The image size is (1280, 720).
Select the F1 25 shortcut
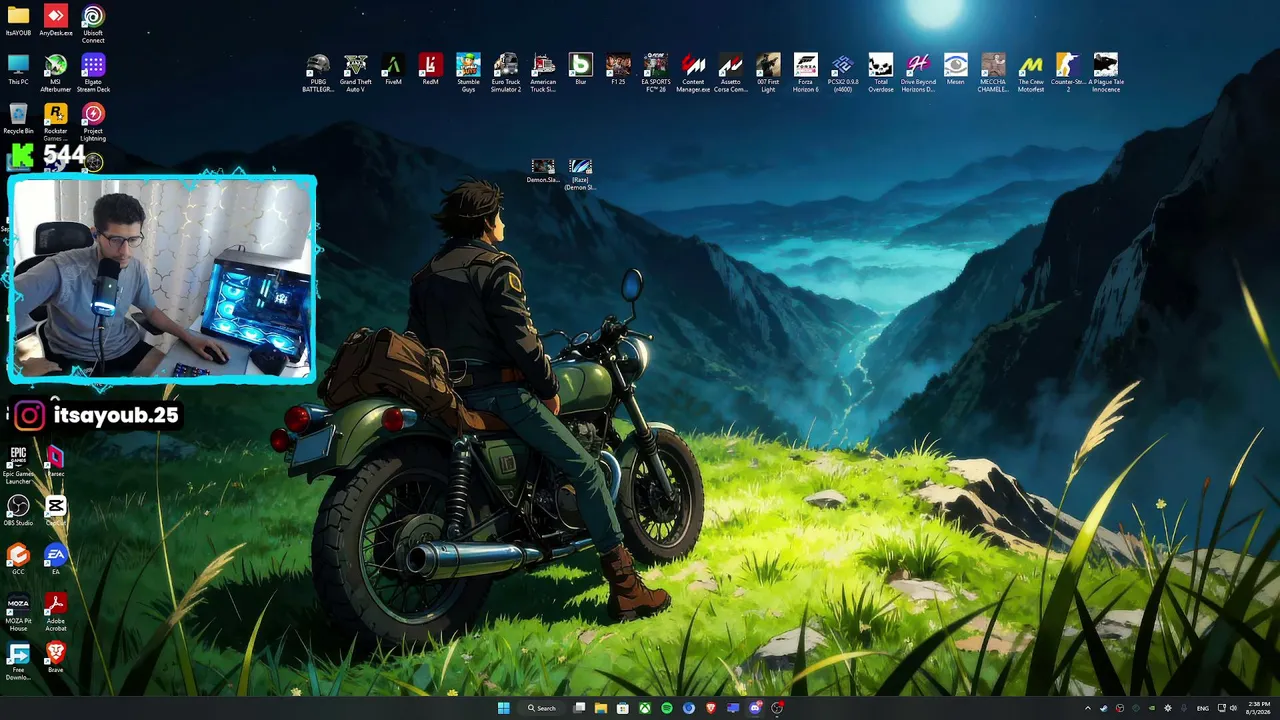(618, 70)
